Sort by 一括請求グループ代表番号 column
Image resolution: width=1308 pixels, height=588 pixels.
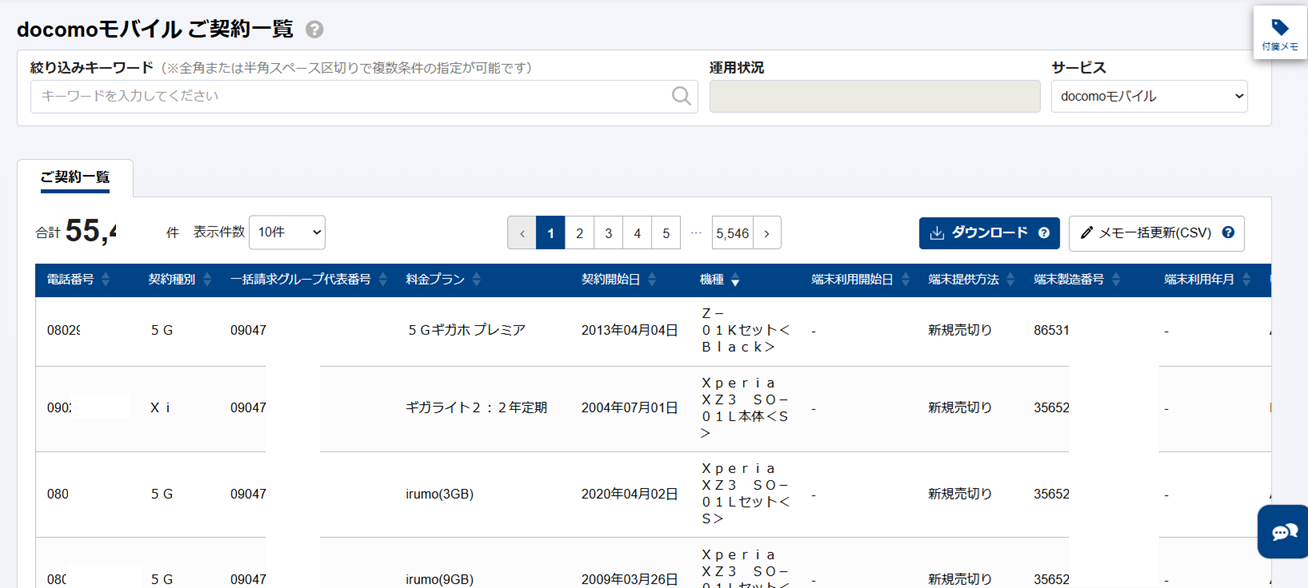[x=383, y=280]
